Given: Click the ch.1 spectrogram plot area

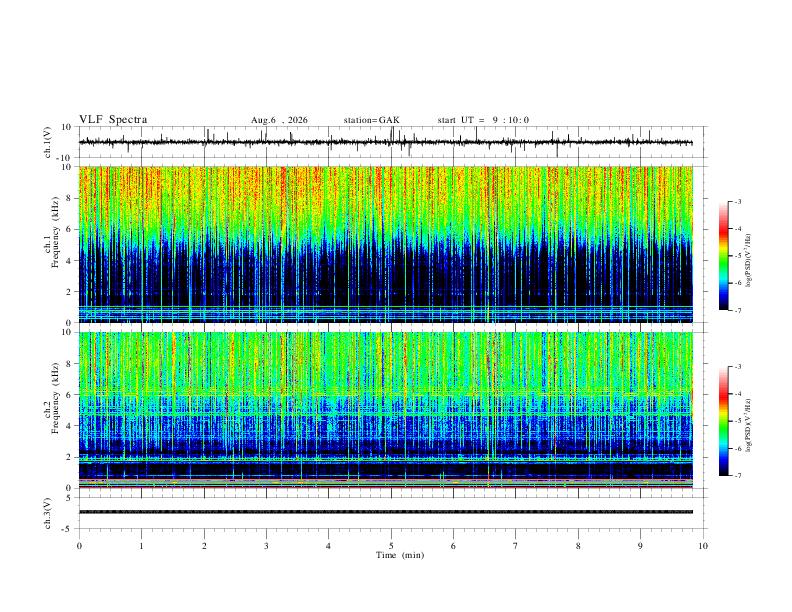Looking at the screenshot, I should click(x=385, y=244).
